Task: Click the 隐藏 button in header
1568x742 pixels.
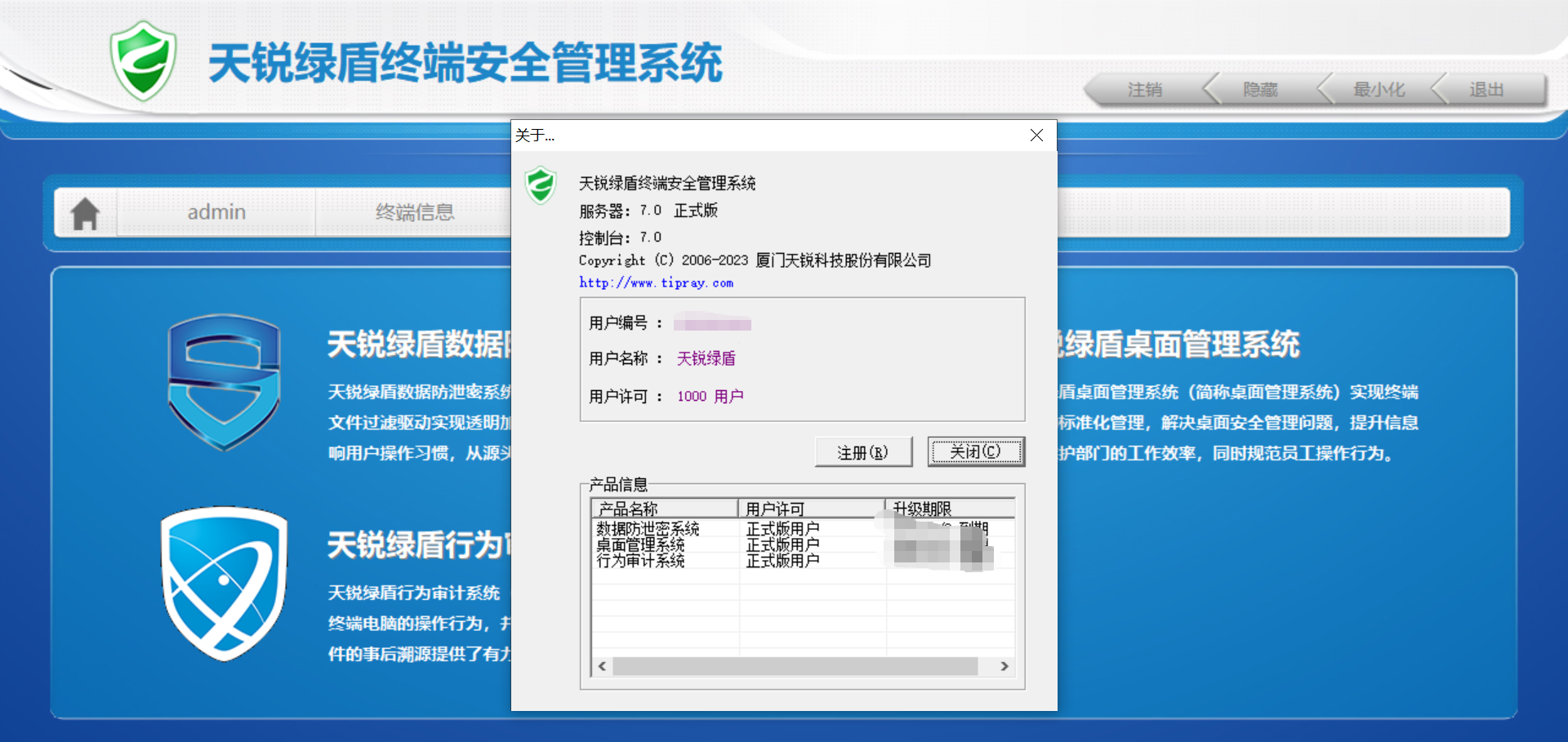Action: pos(1260,90)
